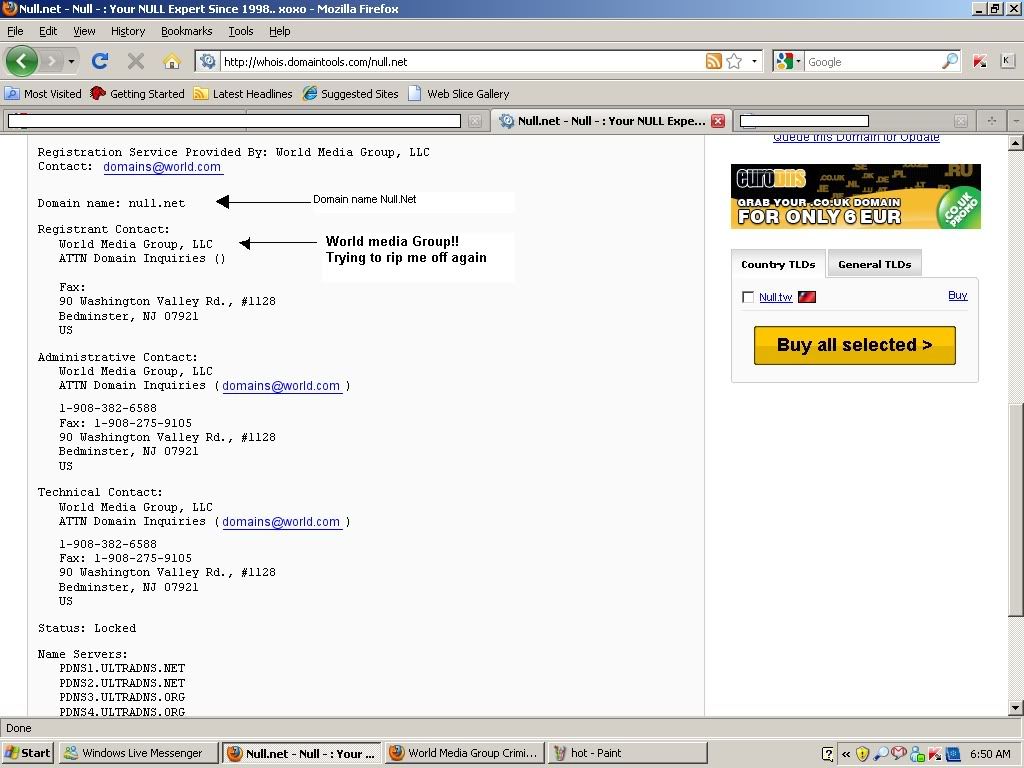Select the Country TLDs tab
1024x768 pixels.
[x=778, y=264]
